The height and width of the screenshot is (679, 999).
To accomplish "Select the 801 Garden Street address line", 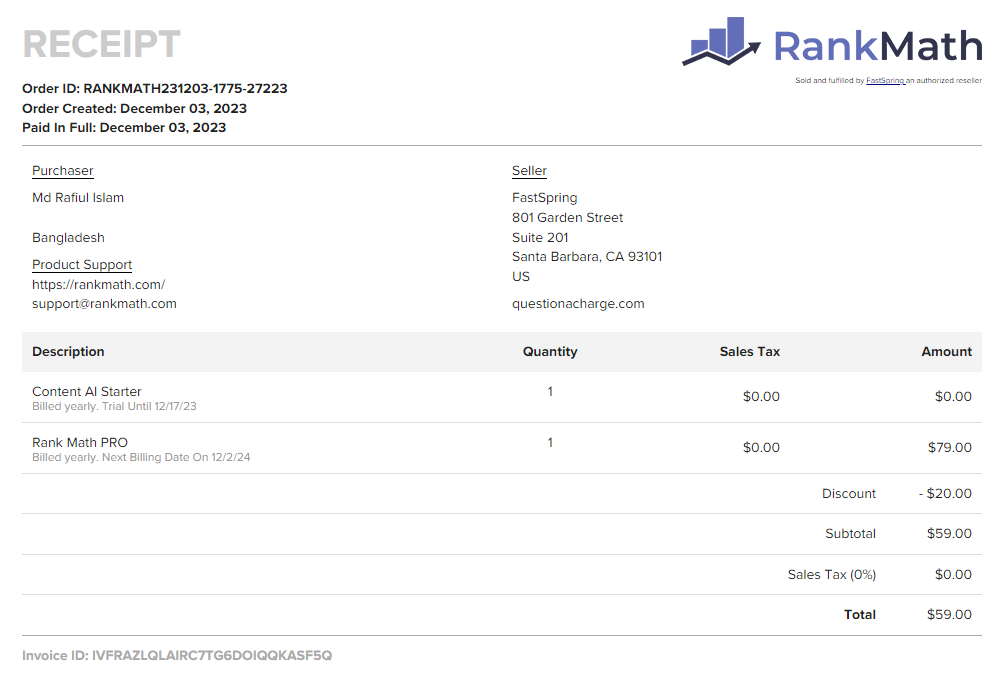I will coord(568,218).
